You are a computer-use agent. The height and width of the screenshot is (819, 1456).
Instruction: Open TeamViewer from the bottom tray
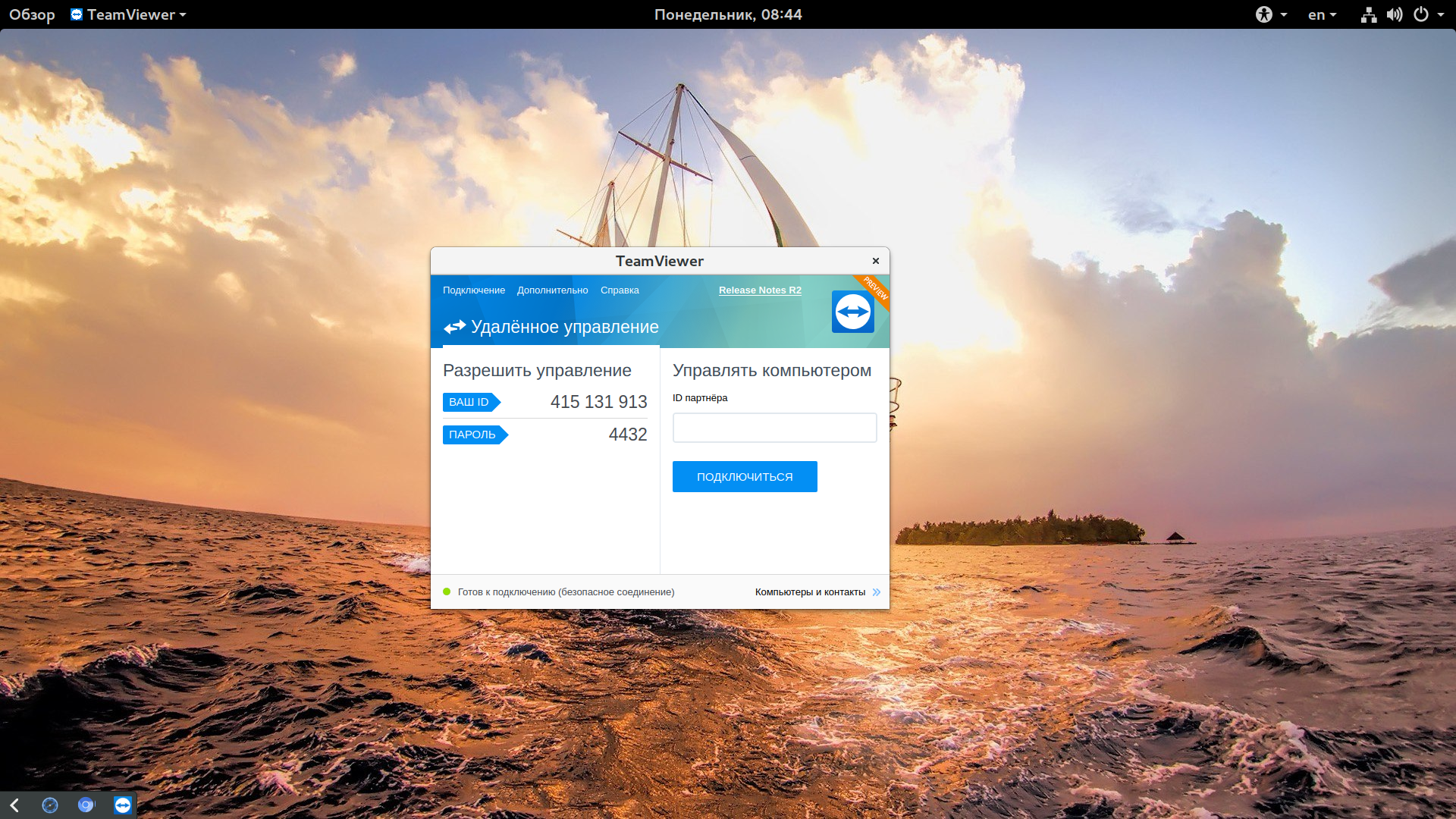click(x=123, y=805)
